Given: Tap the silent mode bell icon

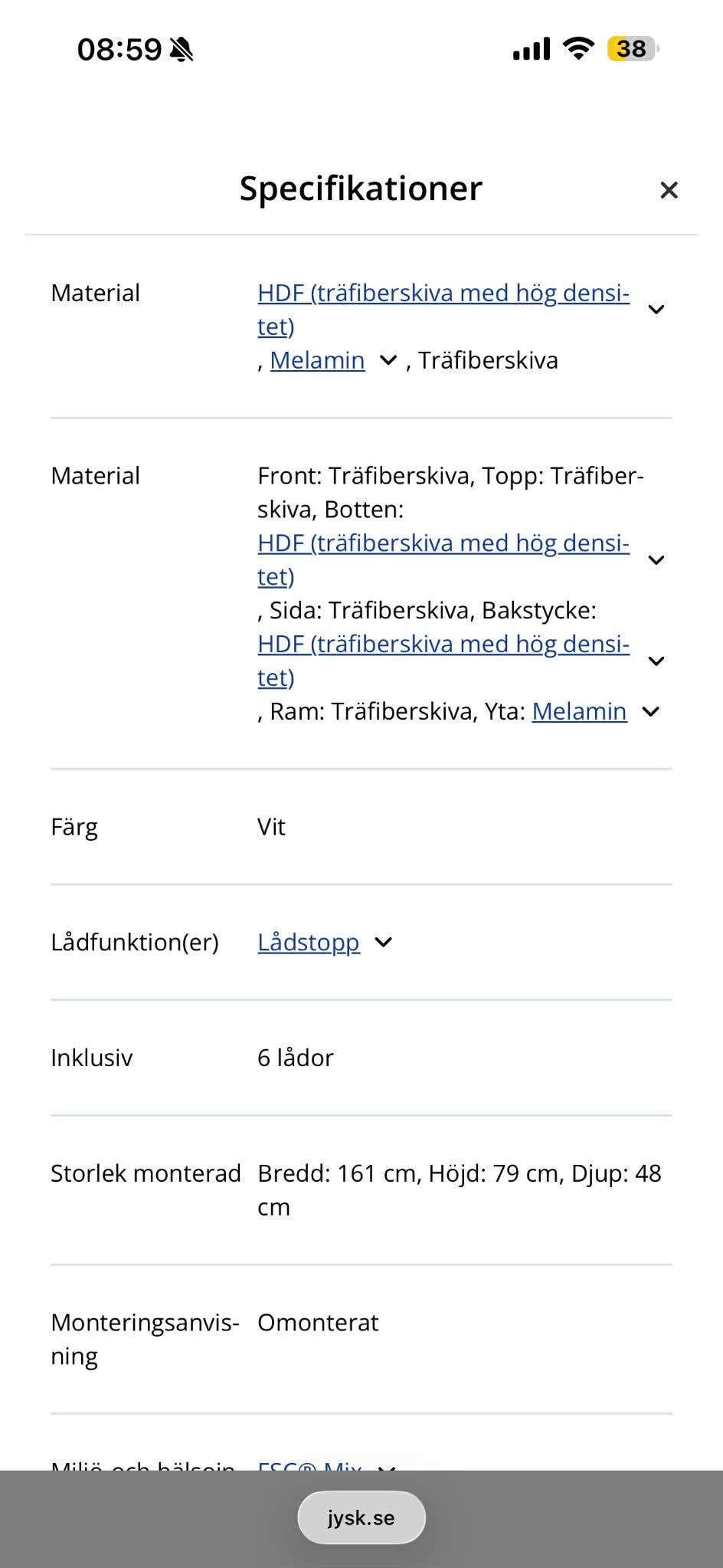Looking at the screenshot, I should pyautogui.click(x=182, y=50).
